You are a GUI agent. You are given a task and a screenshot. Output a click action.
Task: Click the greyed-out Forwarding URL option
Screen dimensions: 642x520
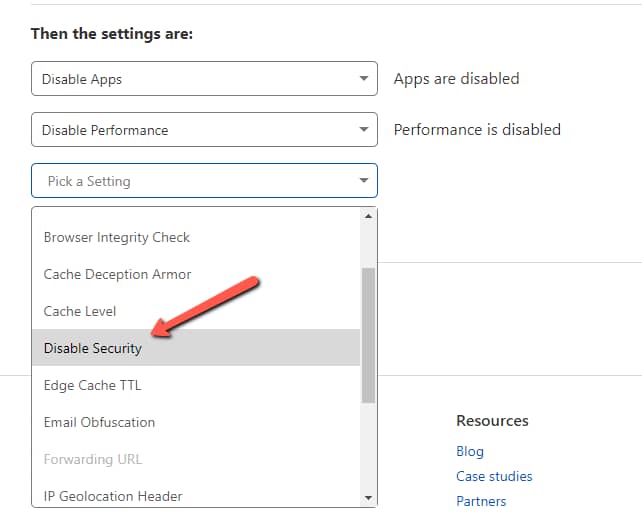(93, 459)
